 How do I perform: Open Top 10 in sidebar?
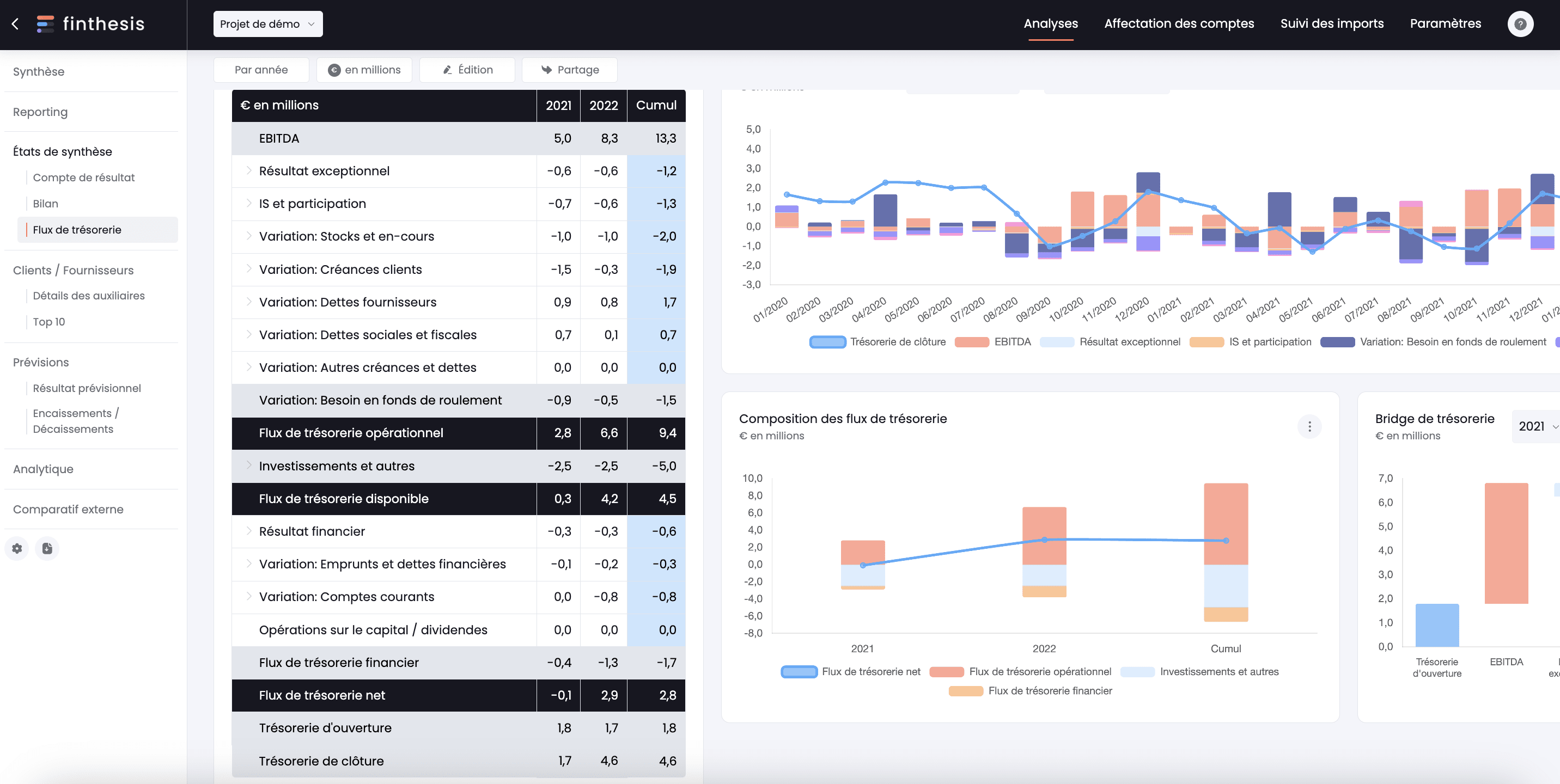pos(48,321)
